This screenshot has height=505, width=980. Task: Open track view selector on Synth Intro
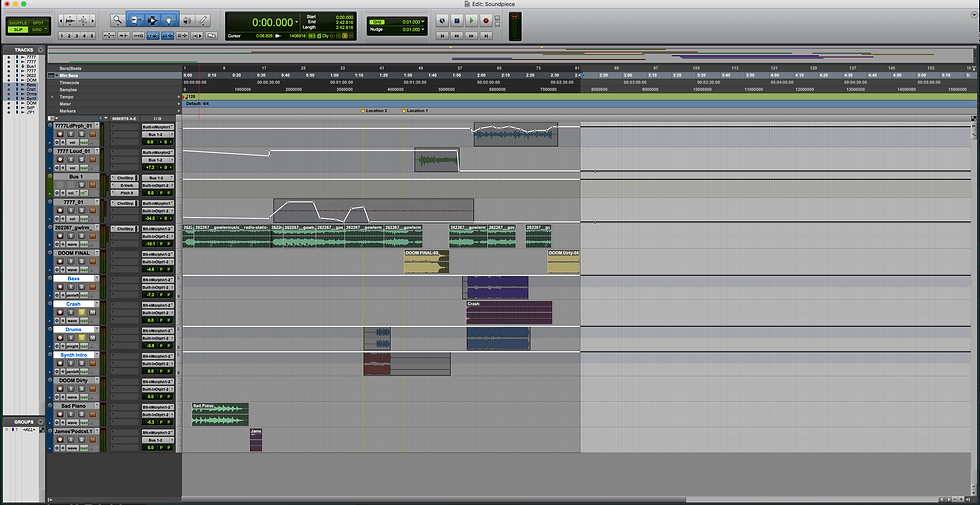click(72, 371)
